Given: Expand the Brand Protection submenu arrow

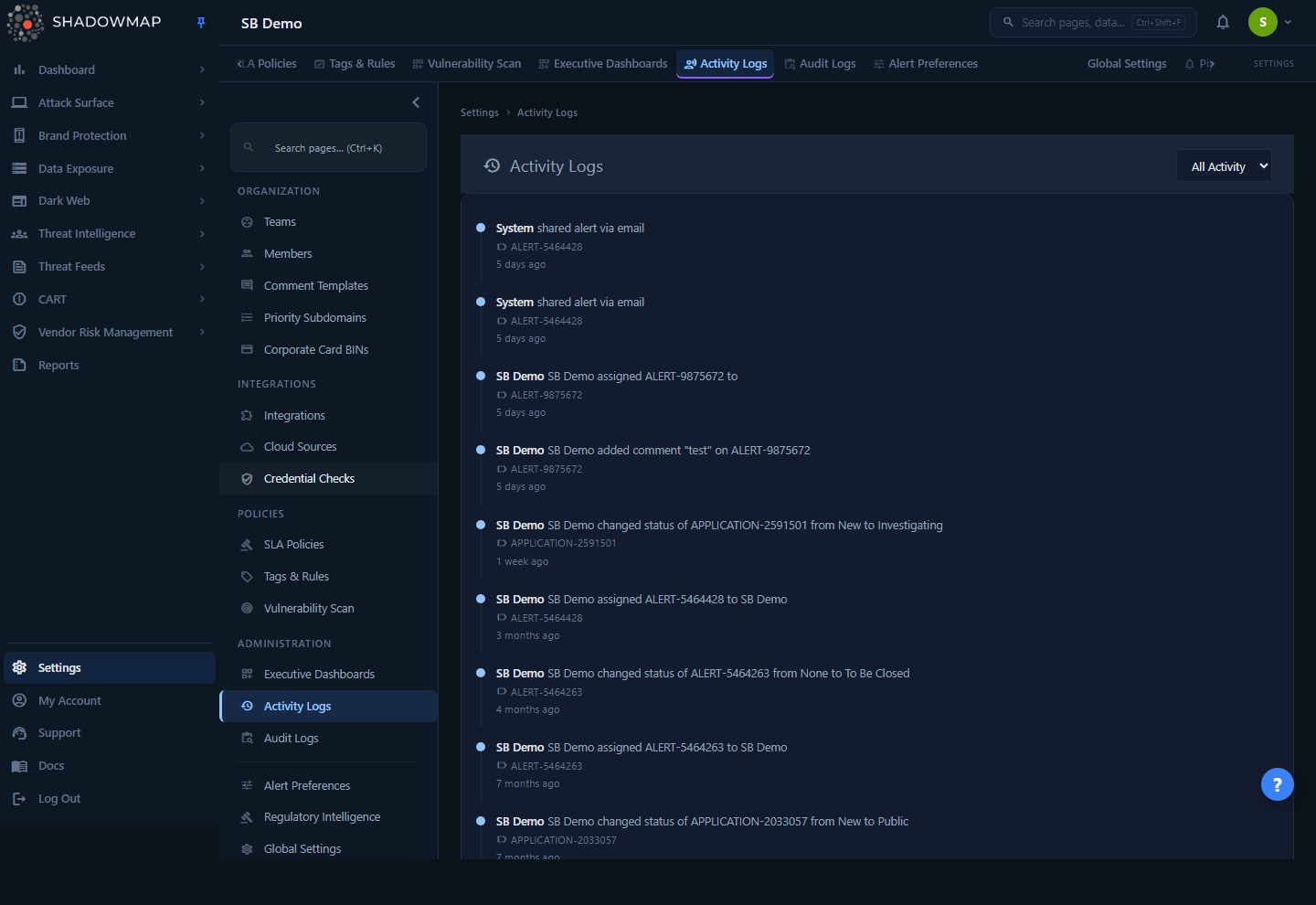Looking at the screenshot, I should coord(202,135).
